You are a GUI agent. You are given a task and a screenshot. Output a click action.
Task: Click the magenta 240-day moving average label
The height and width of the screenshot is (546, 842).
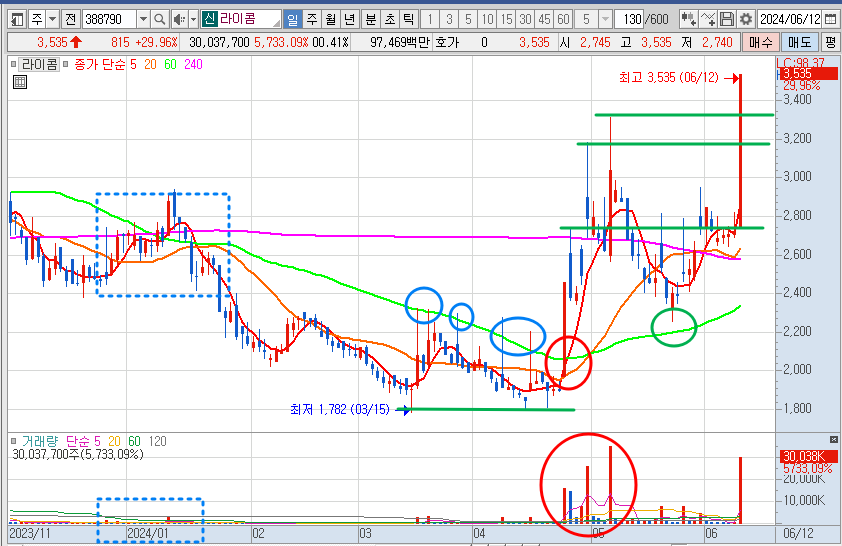click(x=193, y=65)
